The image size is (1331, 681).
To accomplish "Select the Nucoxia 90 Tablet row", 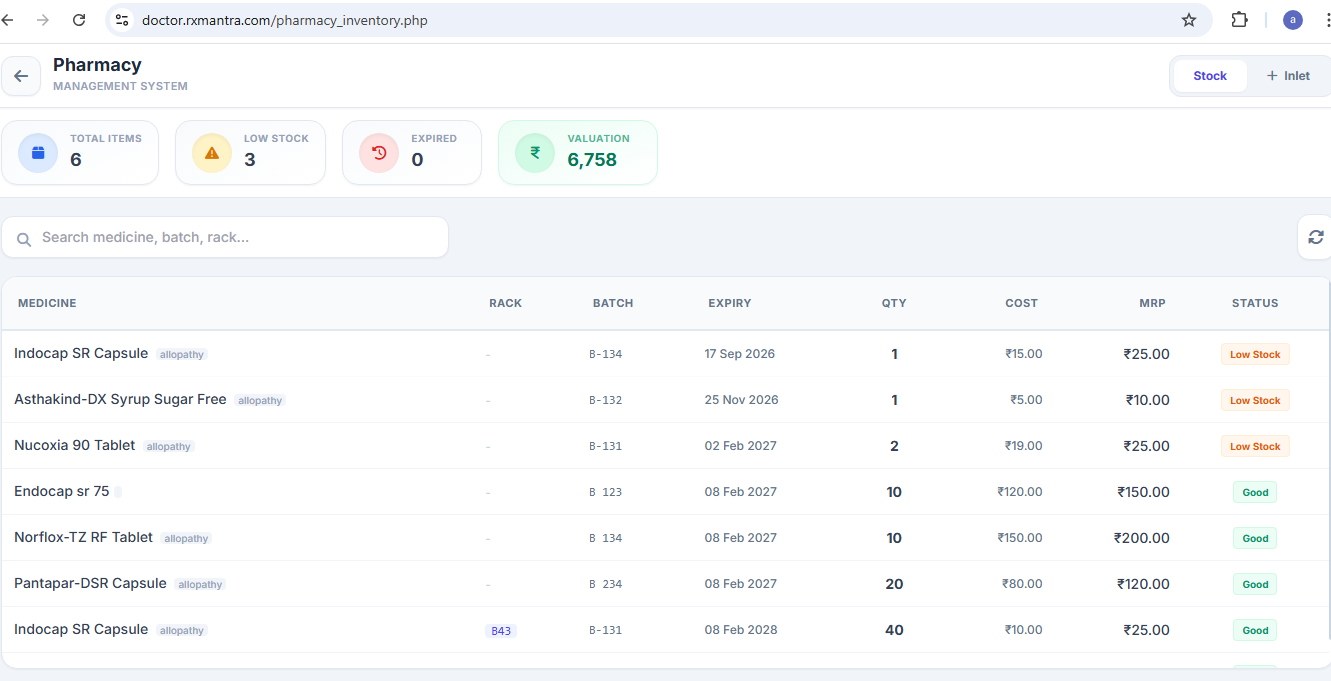I will point(75,446).
